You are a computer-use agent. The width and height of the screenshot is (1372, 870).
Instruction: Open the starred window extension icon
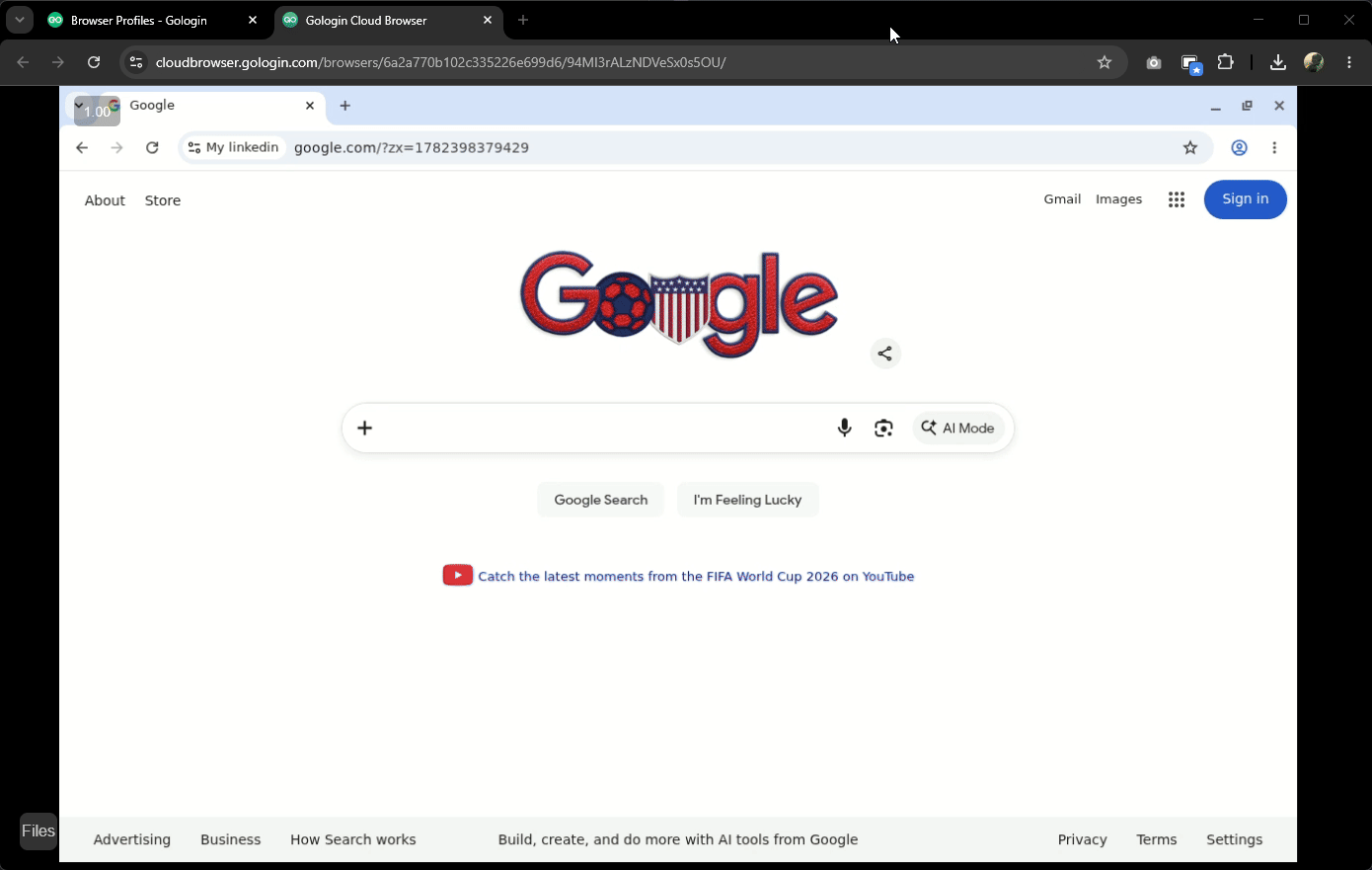click(1191, 64)
